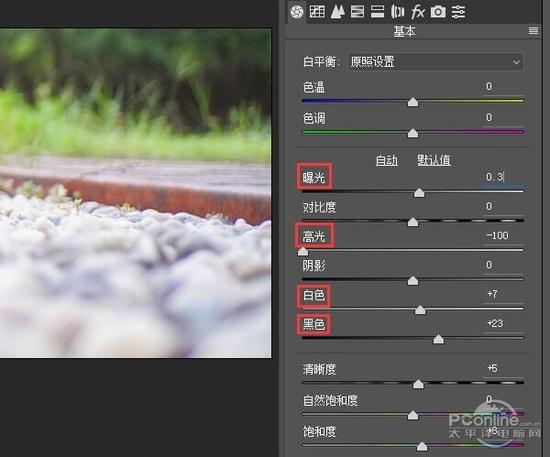The height and width of the screenshot is (457, 550).
Task: Click the 黑色 blacks slider handle
Action: click(438, 339)
